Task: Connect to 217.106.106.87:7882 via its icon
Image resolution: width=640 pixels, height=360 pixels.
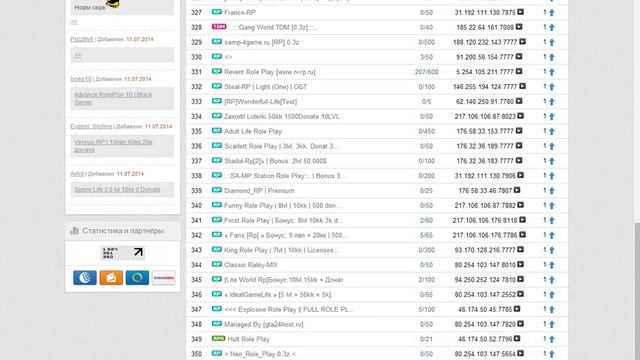Action: coord(520,205)
